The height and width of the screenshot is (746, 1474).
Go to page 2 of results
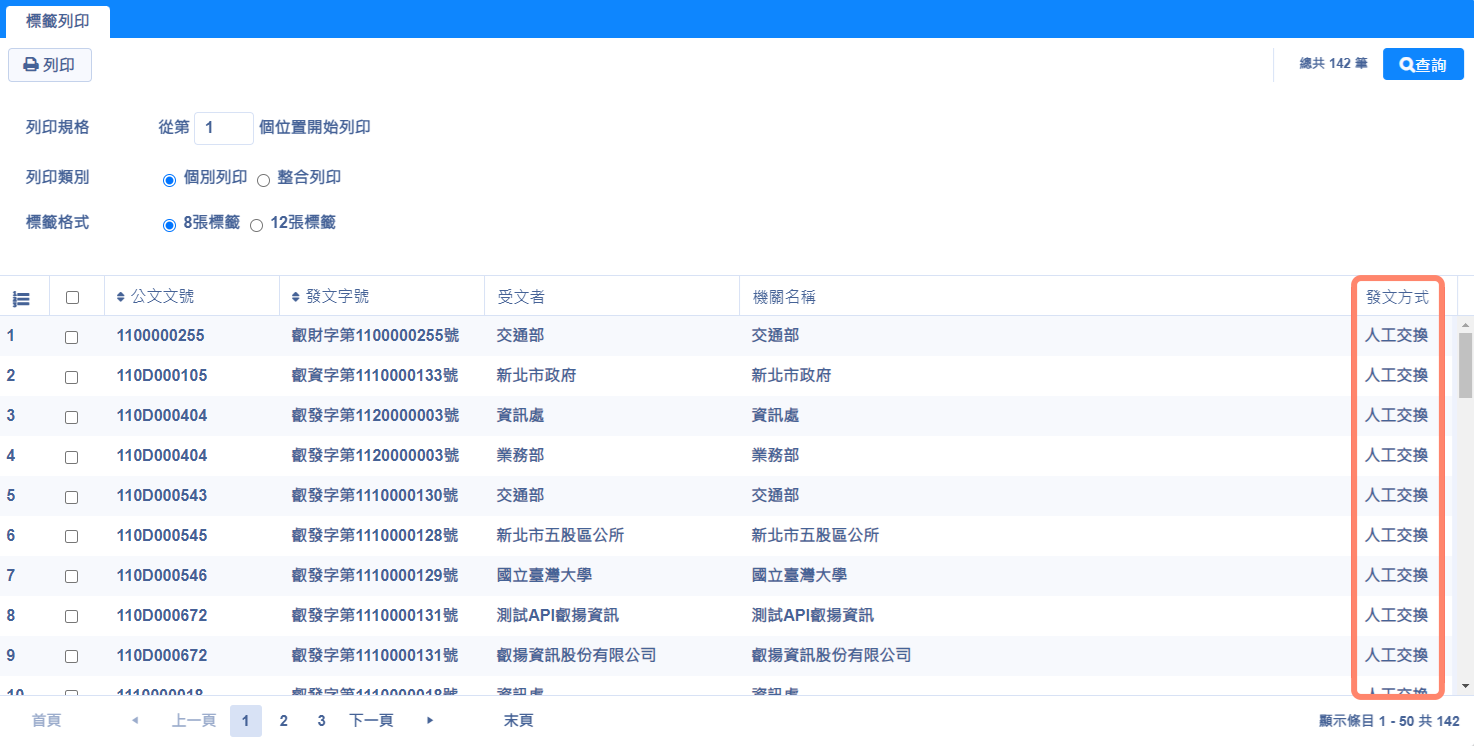(x=284, y=720)
